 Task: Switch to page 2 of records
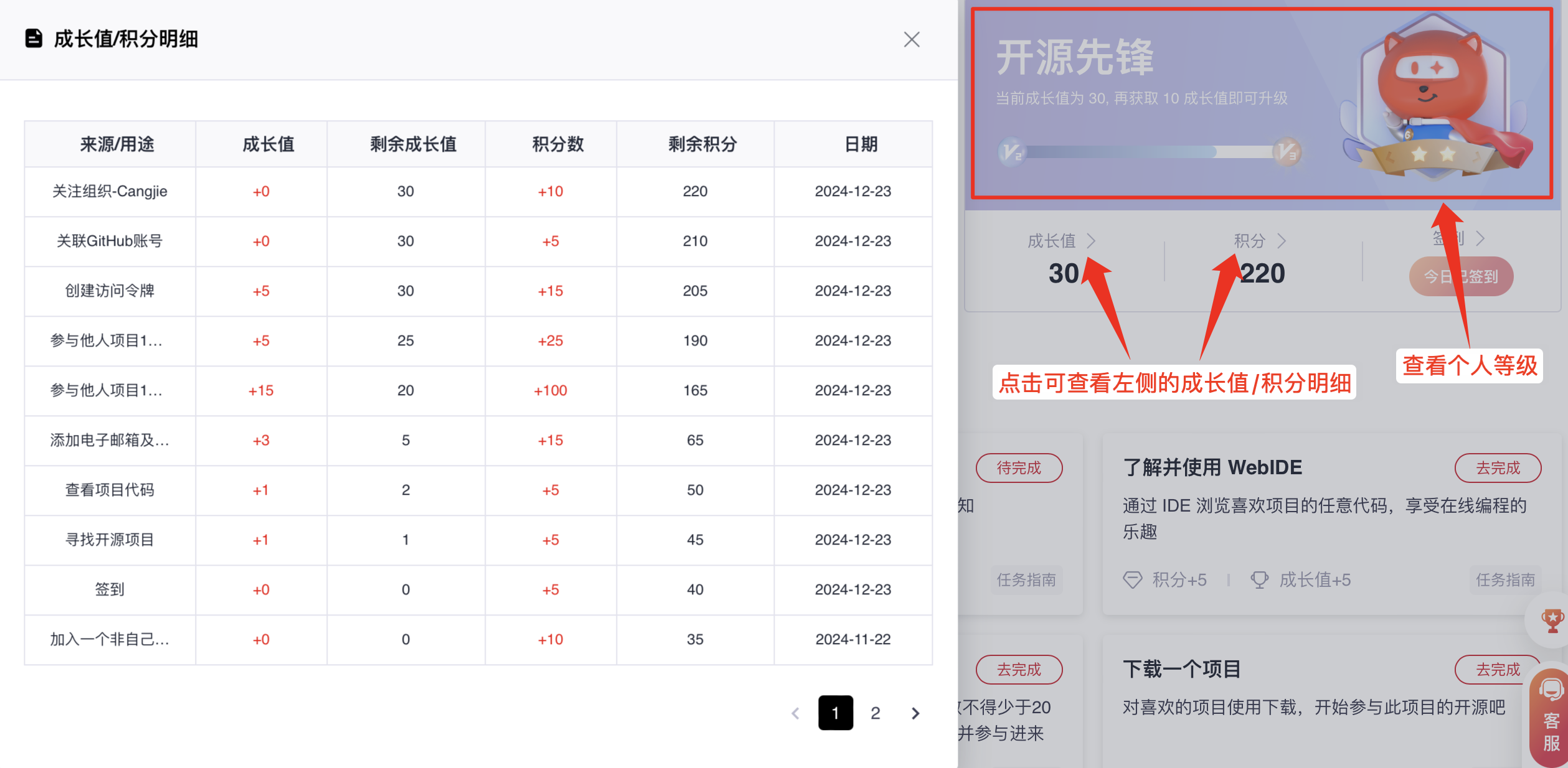(875, 713)
